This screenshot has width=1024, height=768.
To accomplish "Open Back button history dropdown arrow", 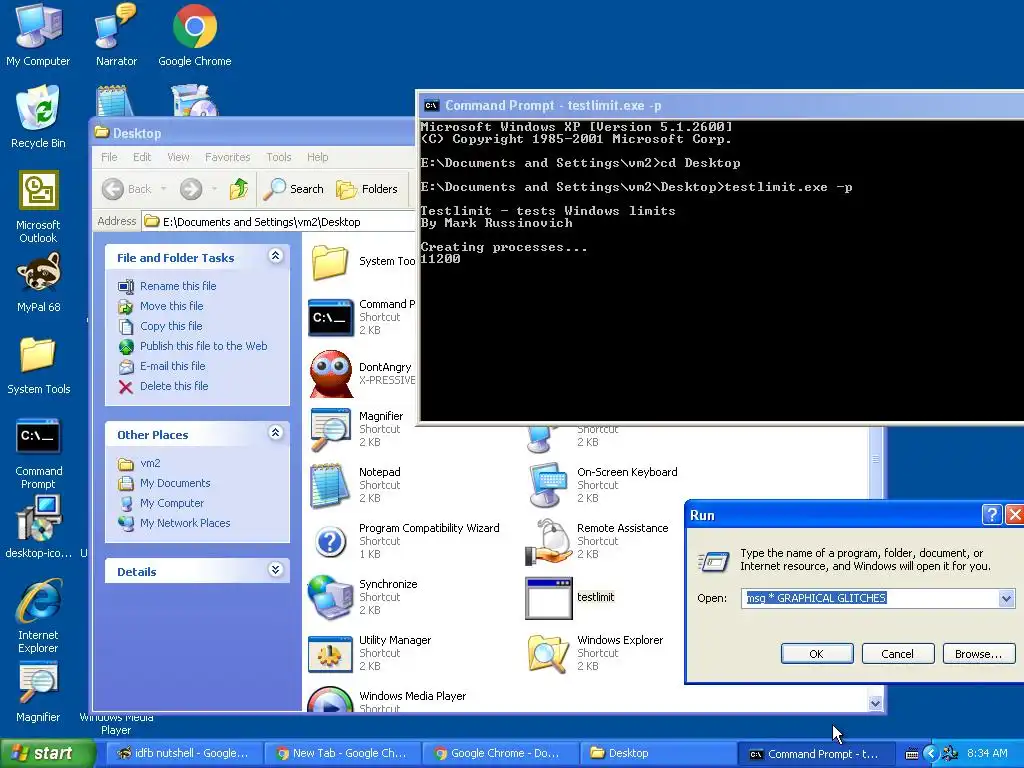I will pos(163,189).
